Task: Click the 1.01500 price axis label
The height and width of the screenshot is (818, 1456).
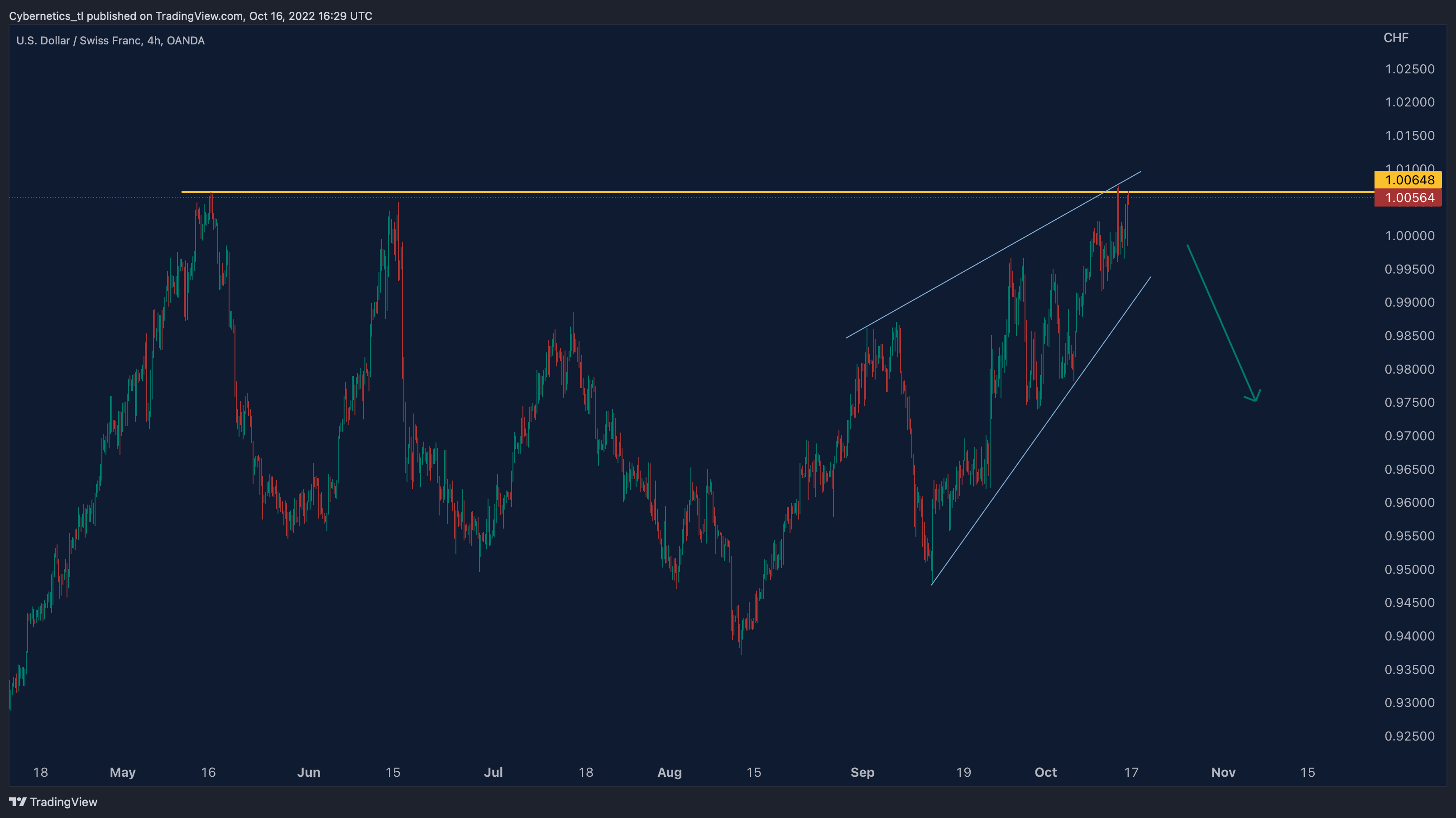Action: 1410,136
